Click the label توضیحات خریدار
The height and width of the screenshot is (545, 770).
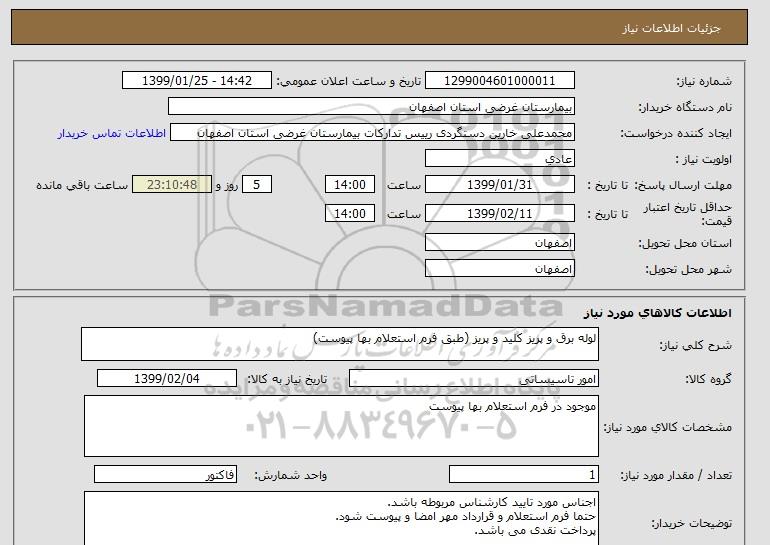(691, 523)
